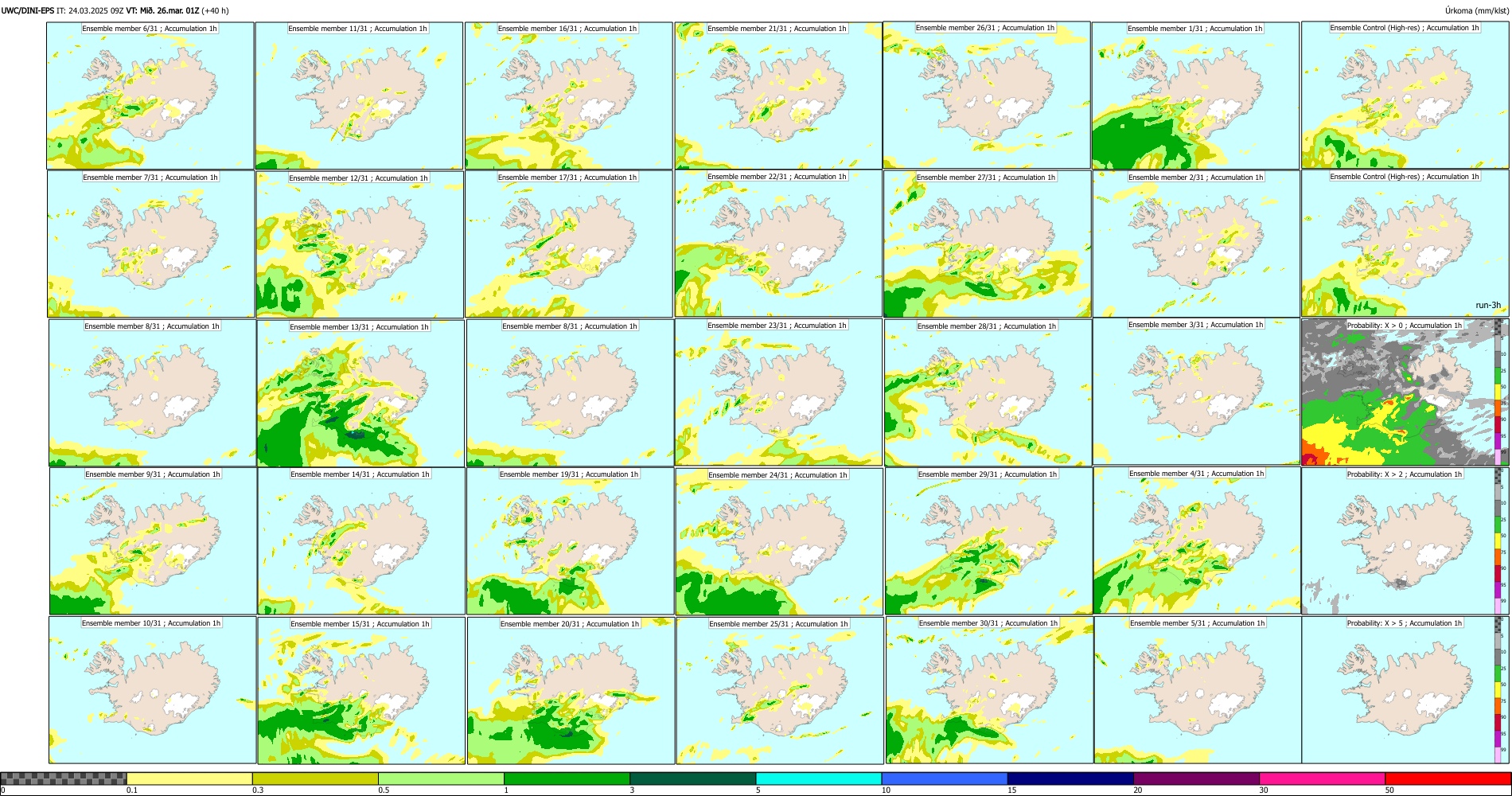The width and height of the screenshot is (1512, 796).
Task: Pick the pink 30–50 legend swatch
Action: click(1322, 778)
